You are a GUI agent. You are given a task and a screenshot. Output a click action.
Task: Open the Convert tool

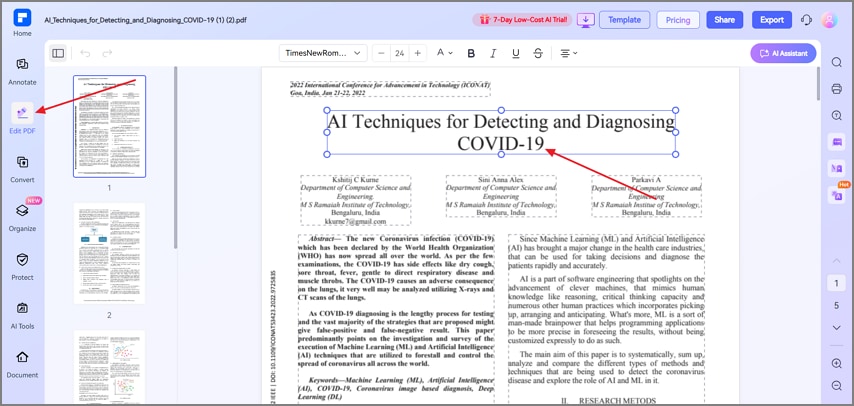[22, 169]
